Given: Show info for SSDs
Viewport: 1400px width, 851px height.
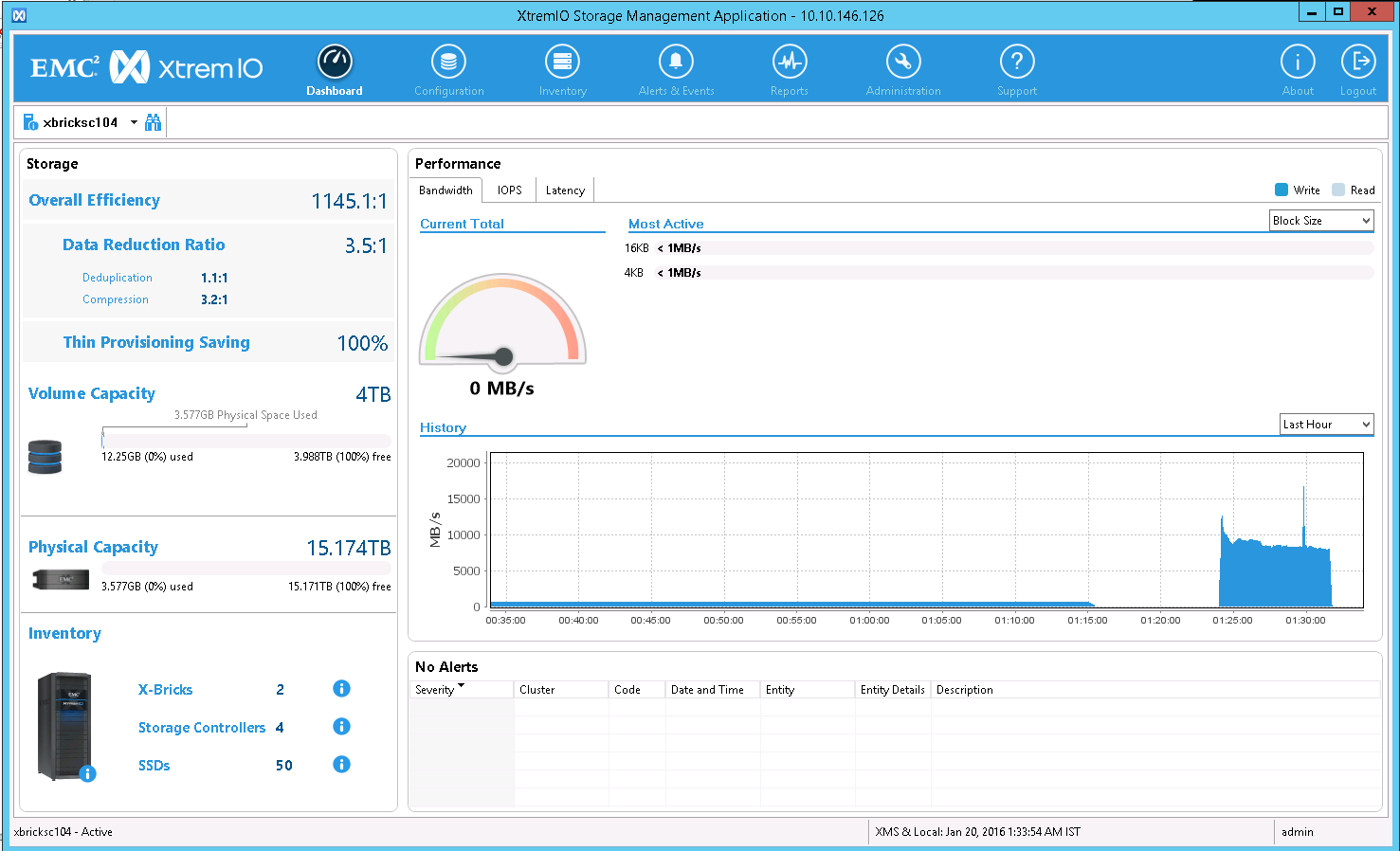Looking at the screenshot, I should pos(342,765).
